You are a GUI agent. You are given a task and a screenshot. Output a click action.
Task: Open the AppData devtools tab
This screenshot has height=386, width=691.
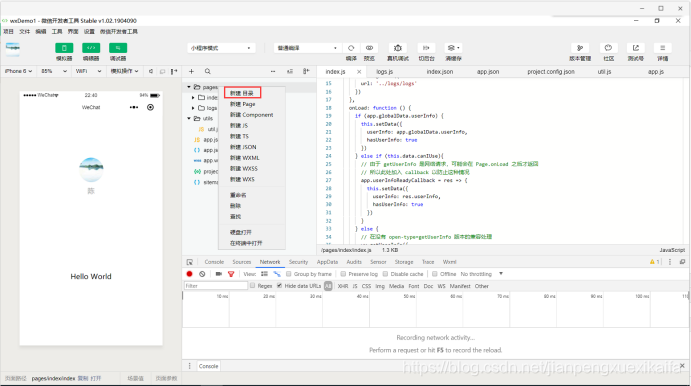pyautogui.click(x=327, y=262)
